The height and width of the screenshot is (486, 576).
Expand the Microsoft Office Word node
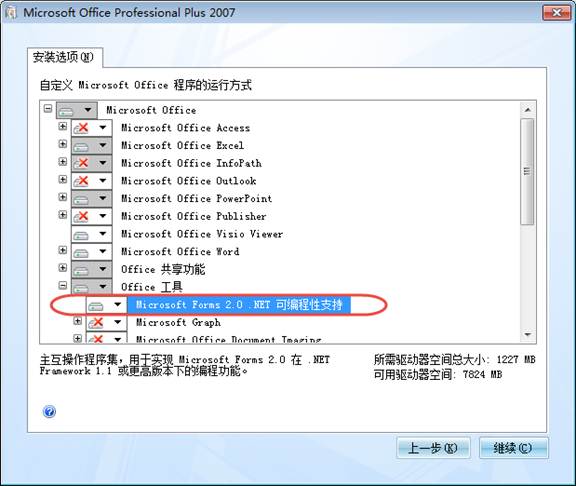63,250
